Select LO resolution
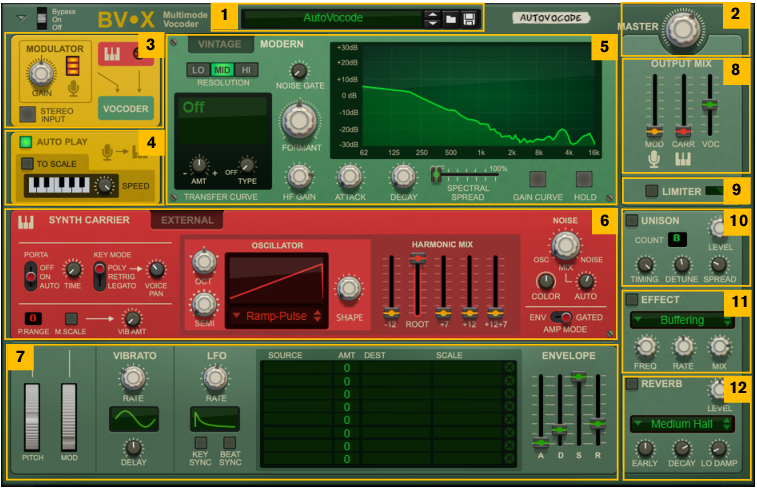This screenshot has height=488, width=757. coord(198,70)
